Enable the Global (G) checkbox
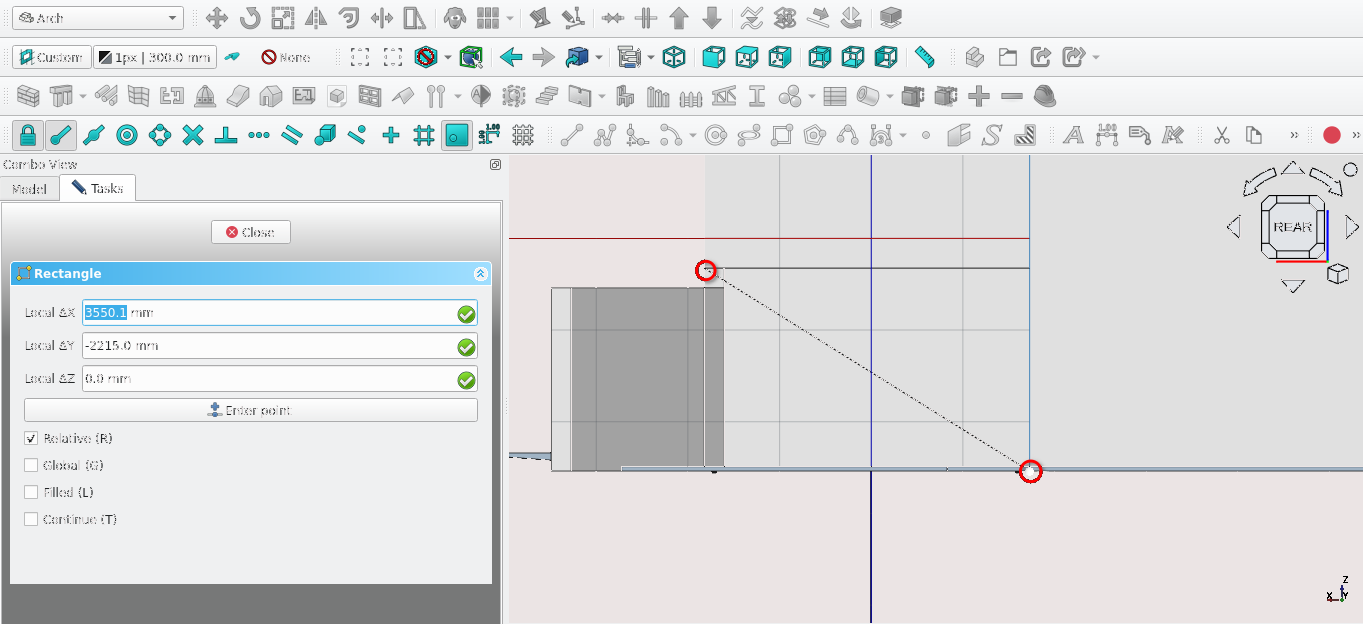This screenshot has height=624, width=1363. (31, 466)
